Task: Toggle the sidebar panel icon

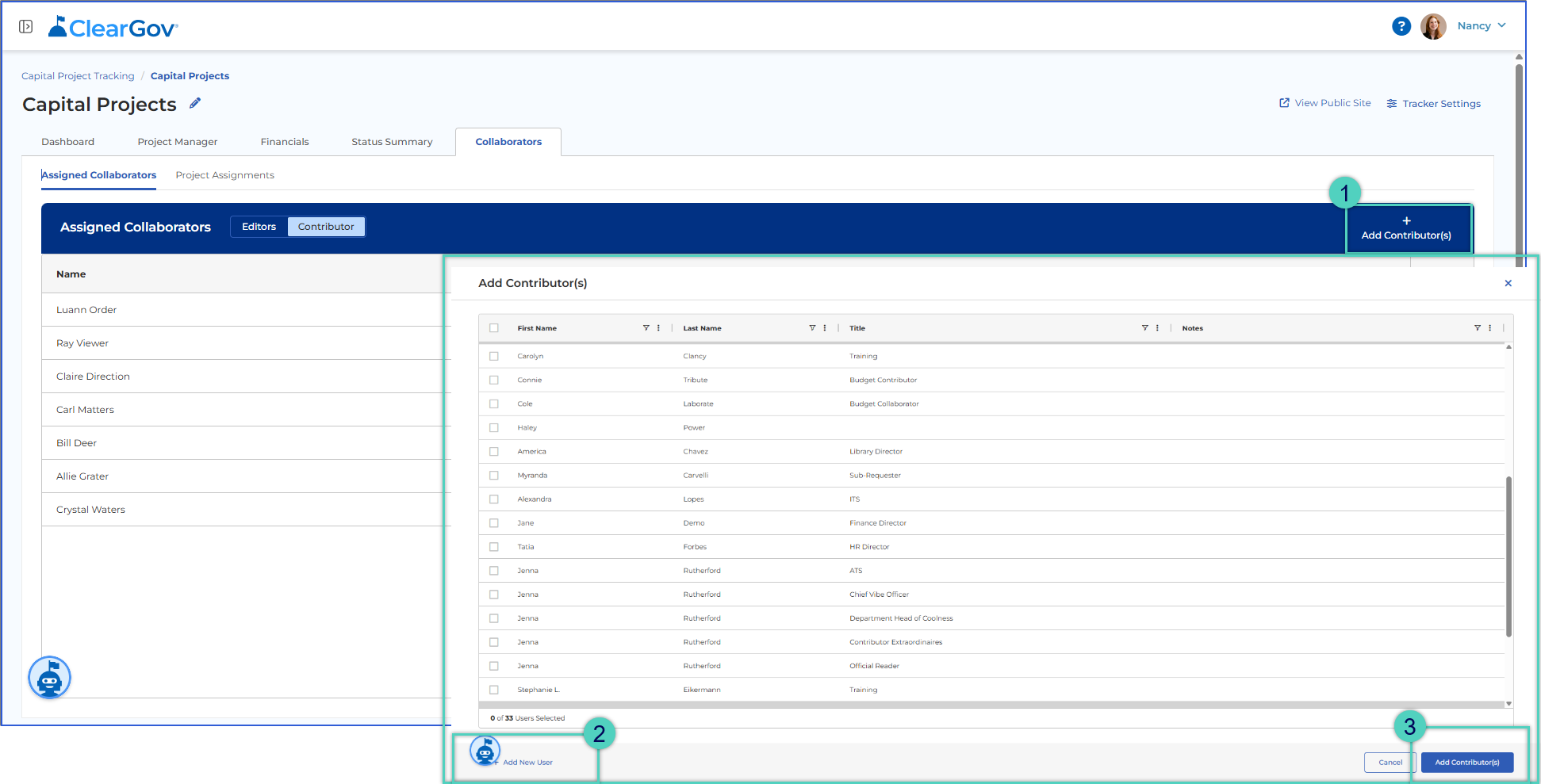Action: [26, 27]
